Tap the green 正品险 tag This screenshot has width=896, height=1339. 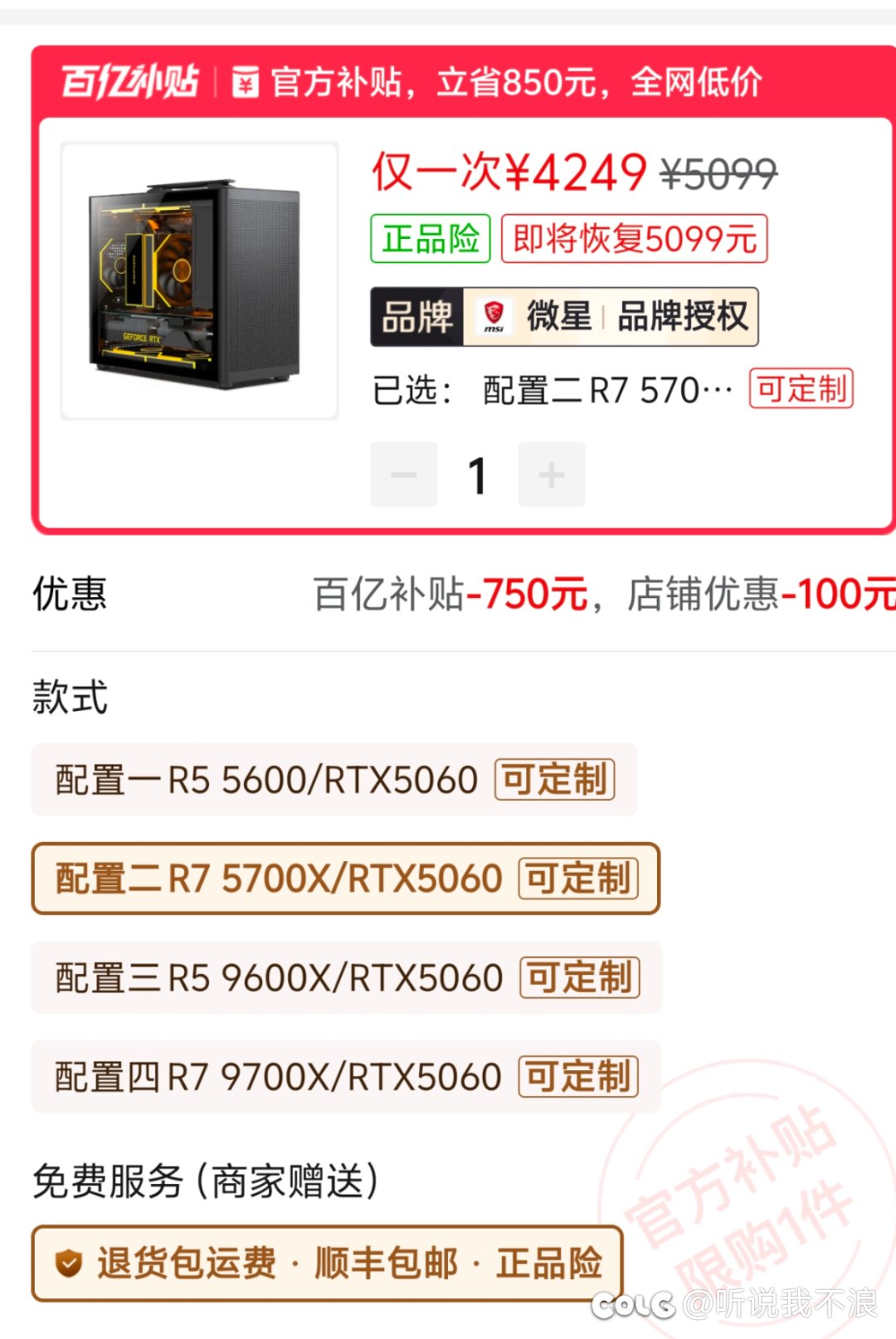point(431,239)
